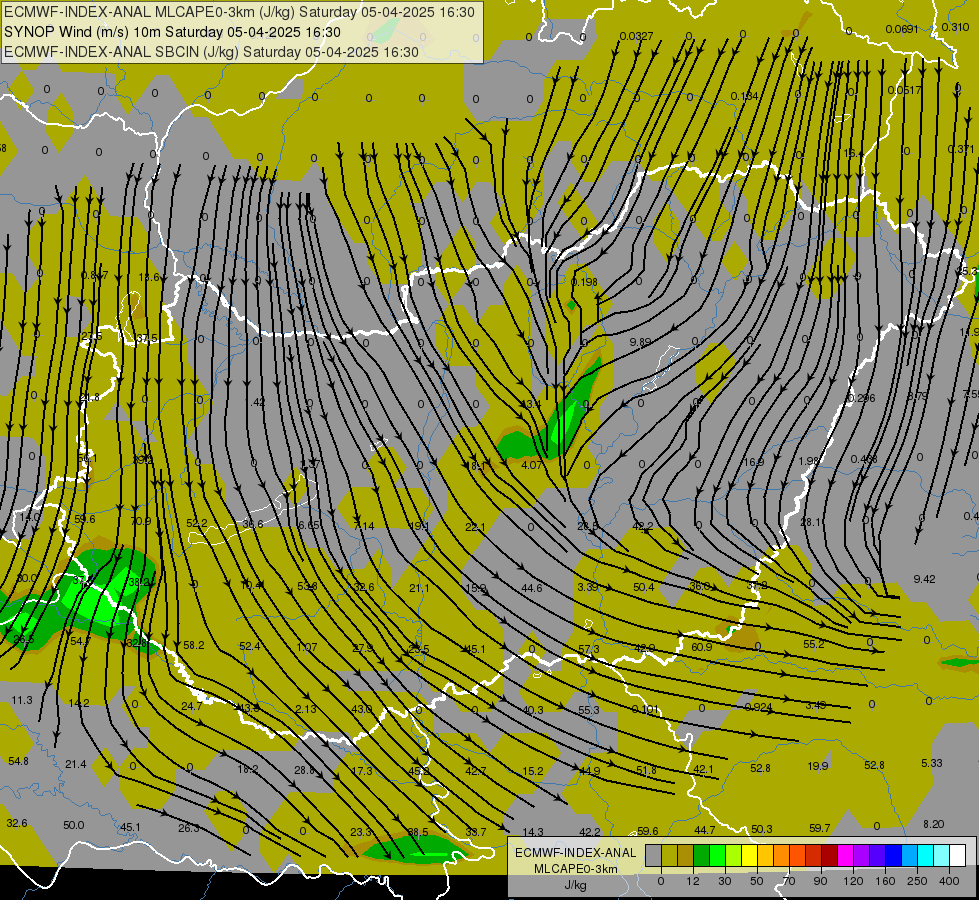Select the map value 51.8
The image size is (979, 900).
tap(646, 770)
